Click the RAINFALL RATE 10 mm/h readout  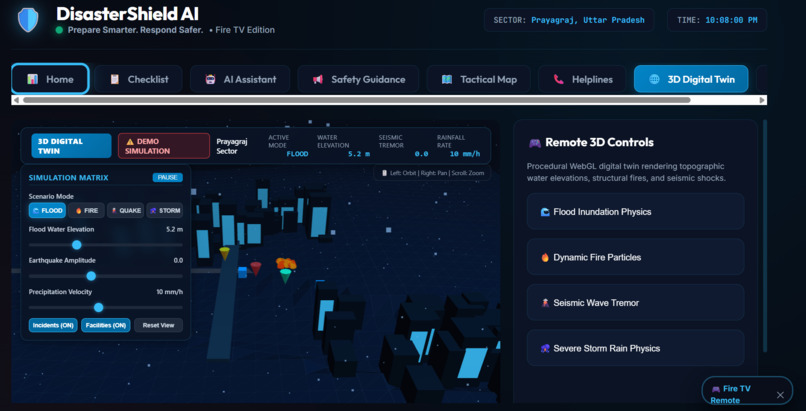(459, 146)
